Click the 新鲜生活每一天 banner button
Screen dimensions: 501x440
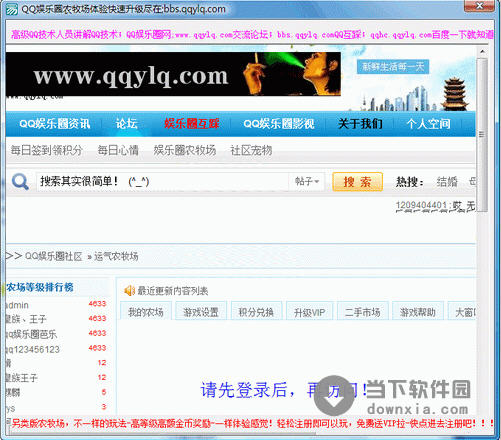point(393,67)
